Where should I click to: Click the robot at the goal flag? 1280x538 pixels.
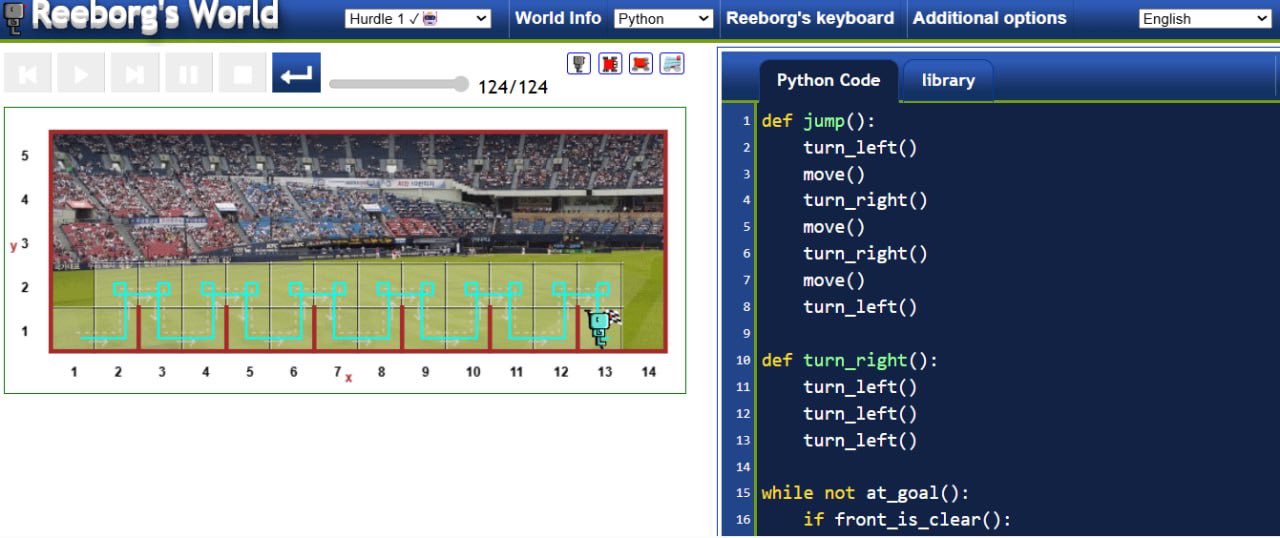(598, 327)
